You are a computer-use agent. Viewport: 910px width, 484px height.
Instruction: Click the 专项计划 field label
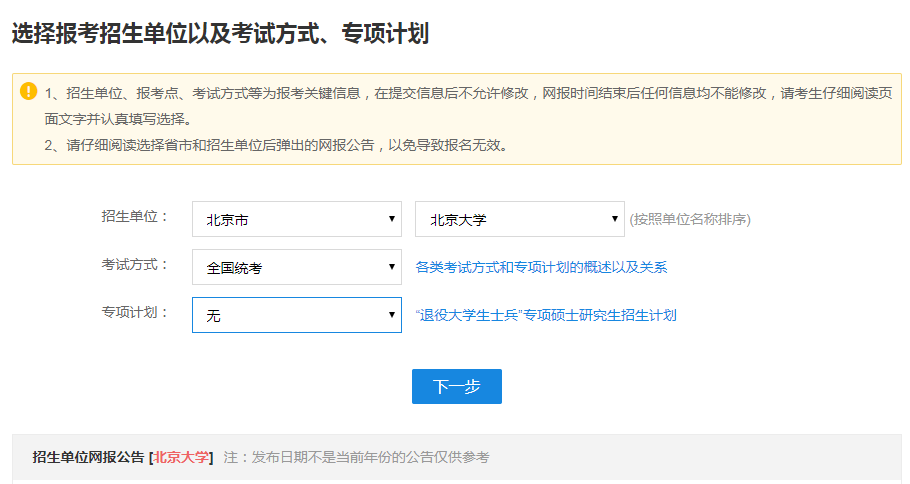point(135,312)
